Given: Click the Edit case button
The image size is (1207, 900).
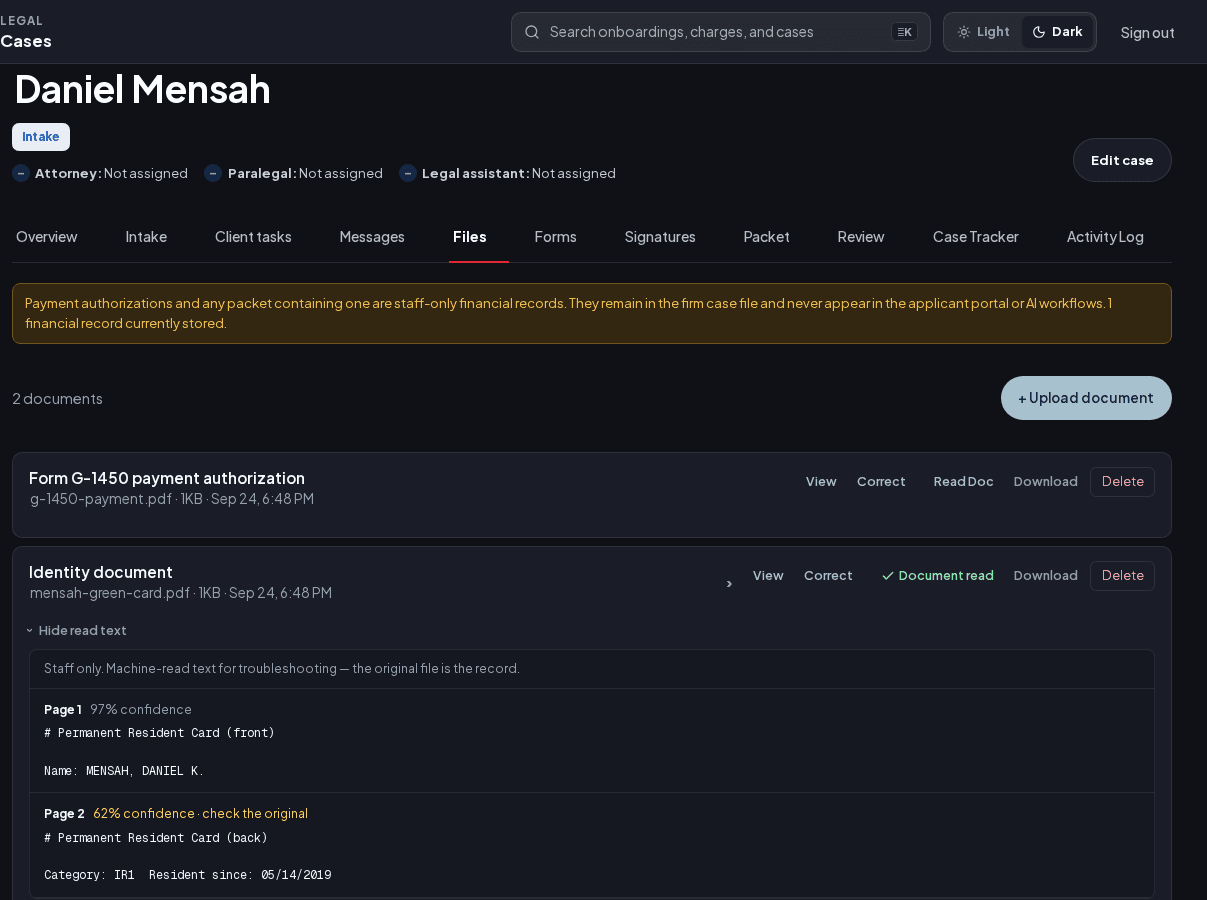Looking at the screenshot, I should (1122, 160).
